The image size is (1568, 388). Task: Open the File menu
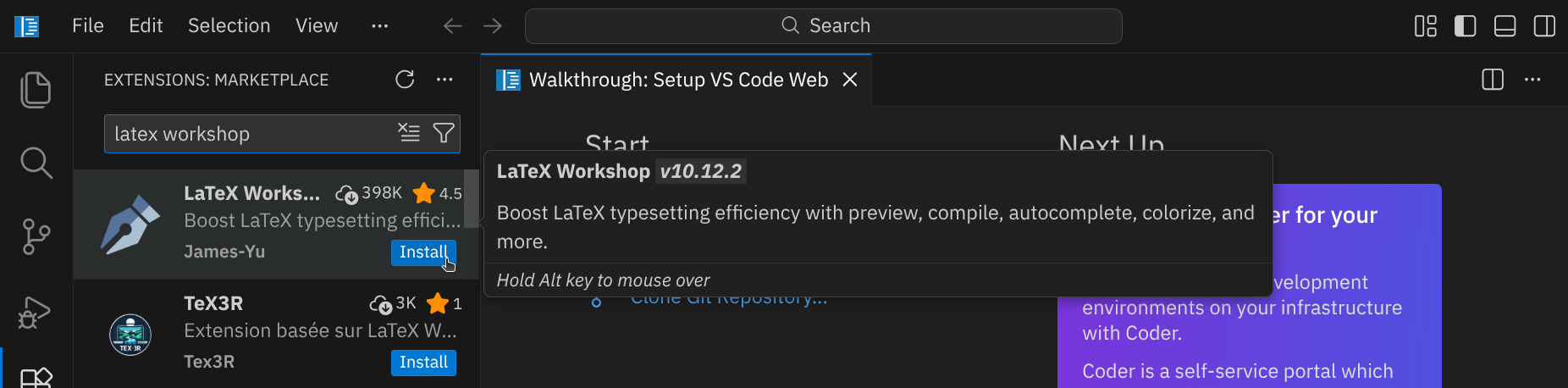[88, 26]
